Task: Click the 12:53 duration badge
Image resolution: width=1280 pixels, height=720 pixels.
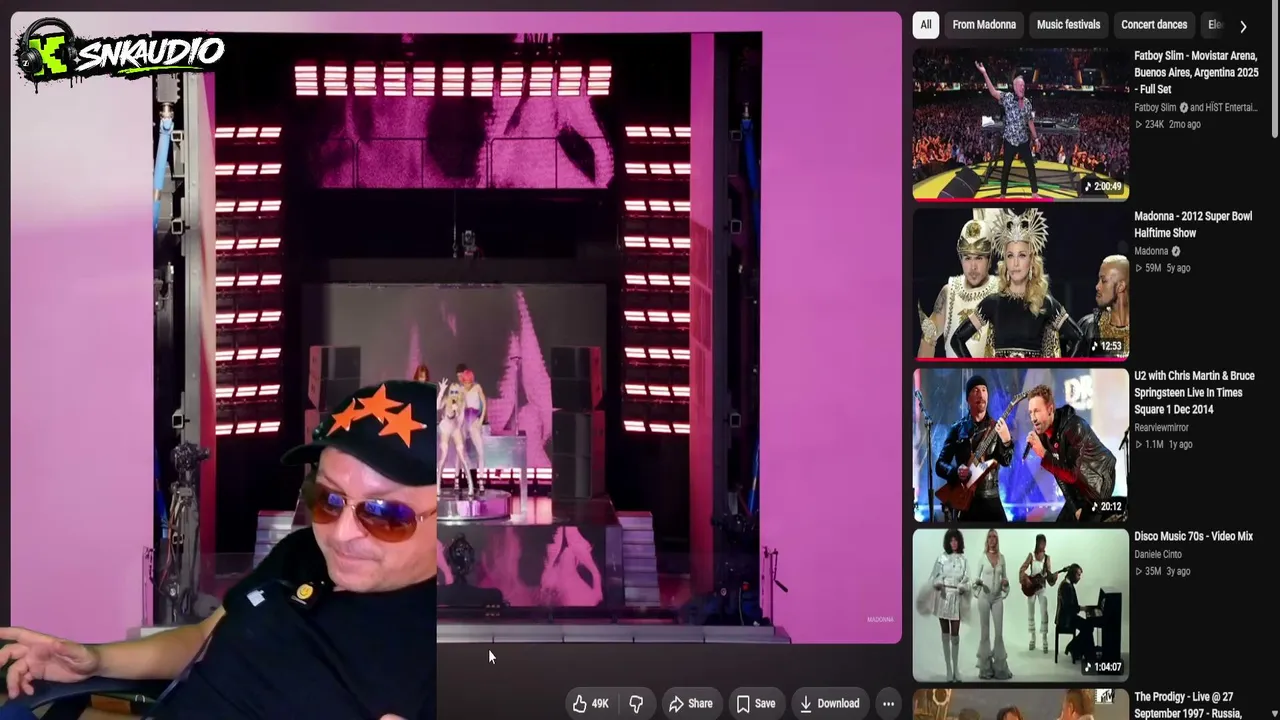Action: pos(1105,346)
